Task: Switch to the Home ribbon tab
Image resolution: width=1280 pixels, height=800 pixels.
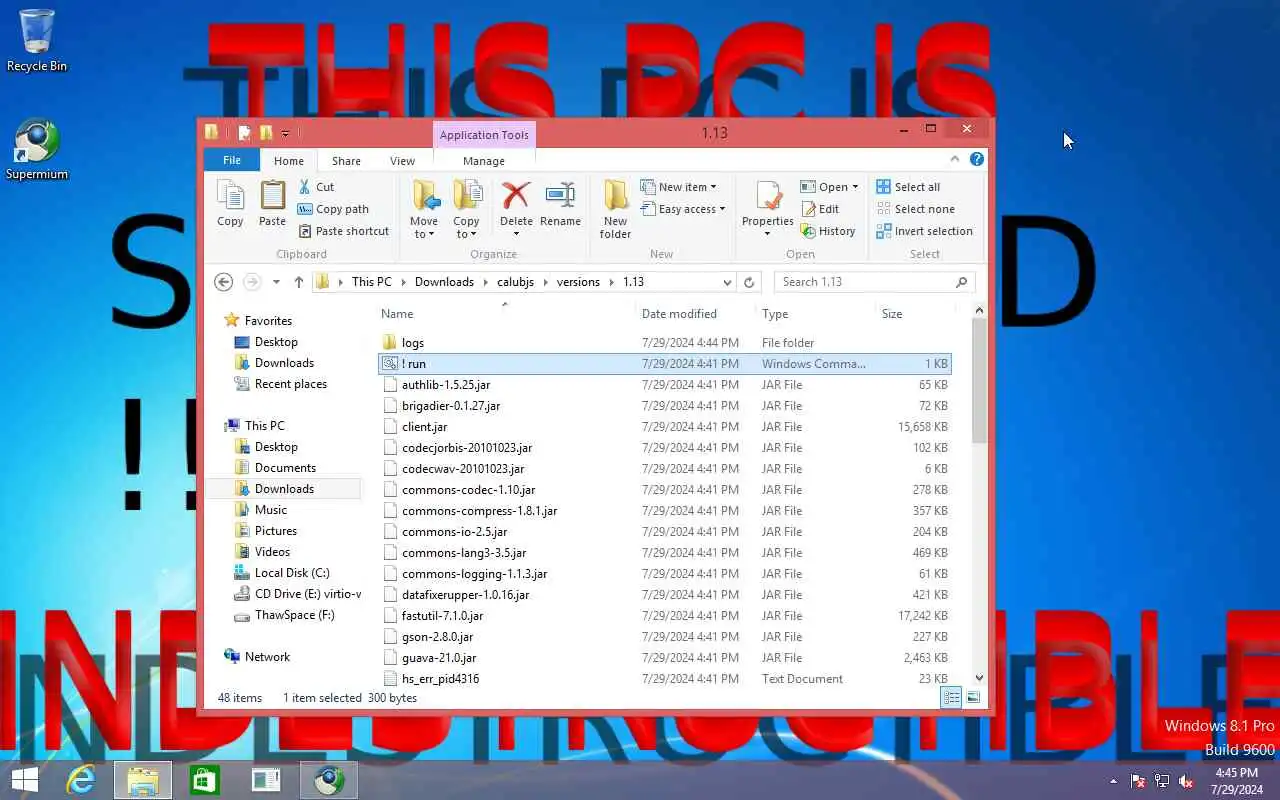Action: point(289,160)
